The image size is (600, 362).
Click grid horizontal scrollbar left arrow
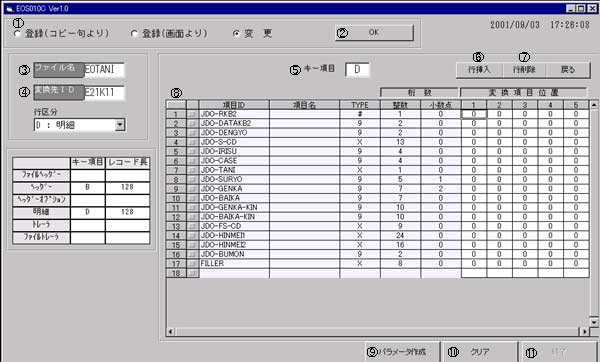point(171,332)
